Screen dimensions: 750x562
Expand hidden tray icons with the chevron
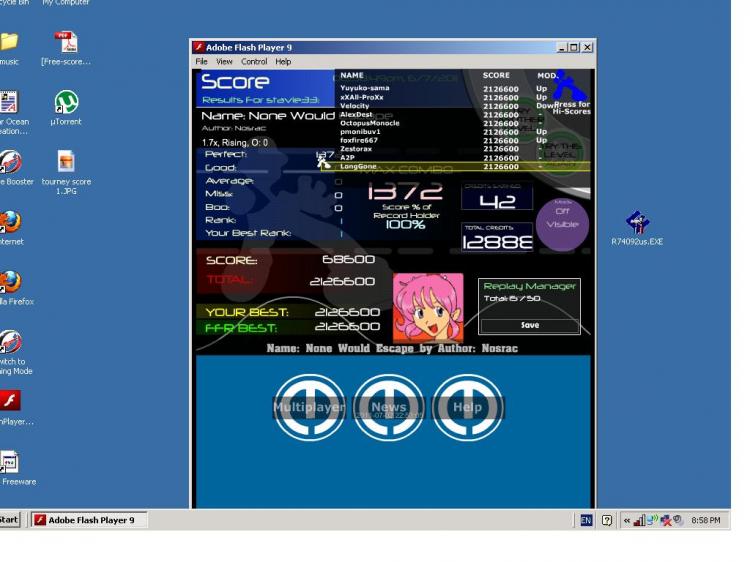(627, 520)
